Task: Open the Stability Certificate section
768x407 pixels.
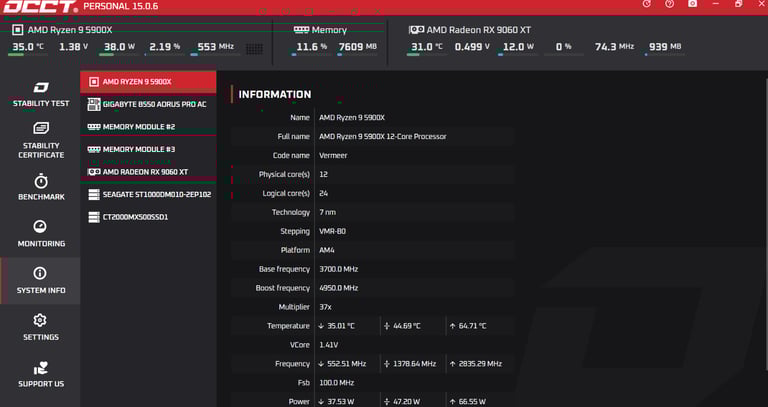Action: coord(41,141)
